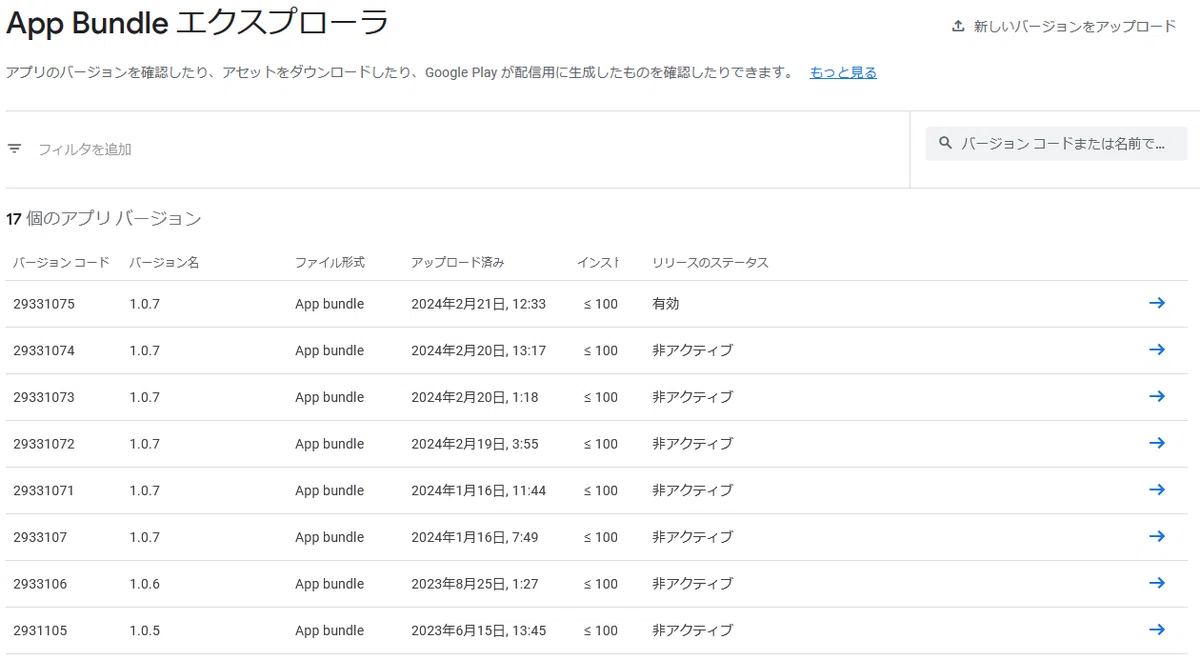Select version code 29331072 cell
This screenshot has height=659, width=1200.
pyautogui.click(x=44, y=444)
